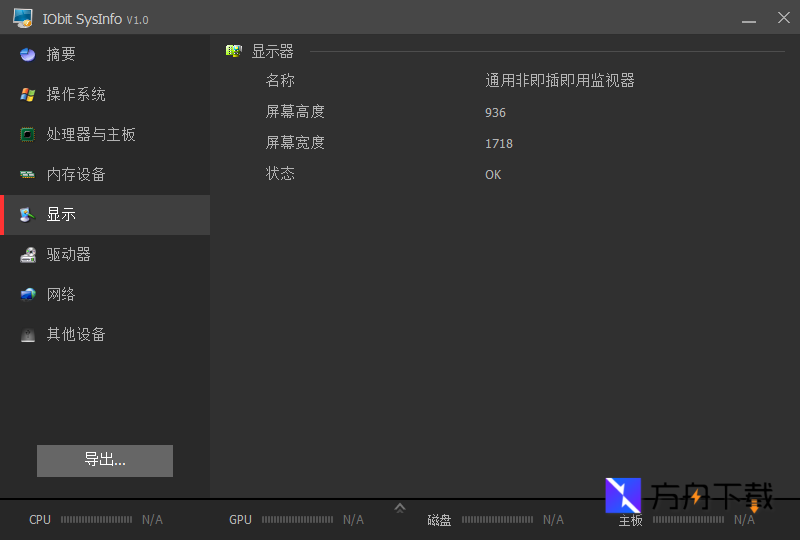Screen dimensions: 800x540
Task: Click the 显示器 section heading
Action: 272,51
